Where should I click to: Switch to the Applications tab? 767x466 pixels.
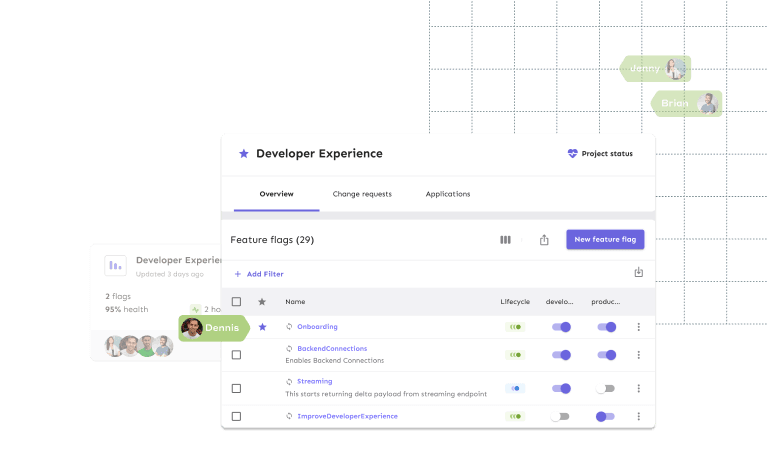(x=447, y=194)
